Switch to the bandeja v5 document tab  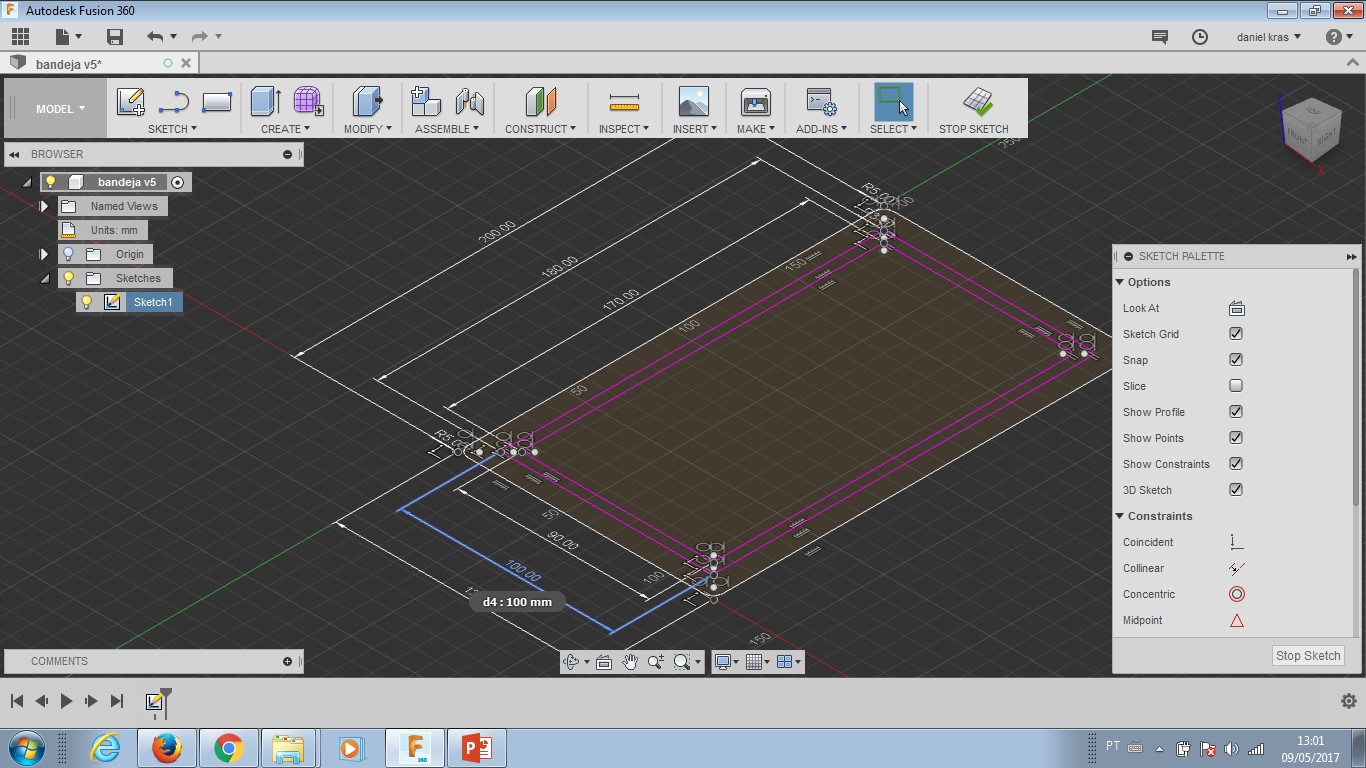tap(69, 64)
